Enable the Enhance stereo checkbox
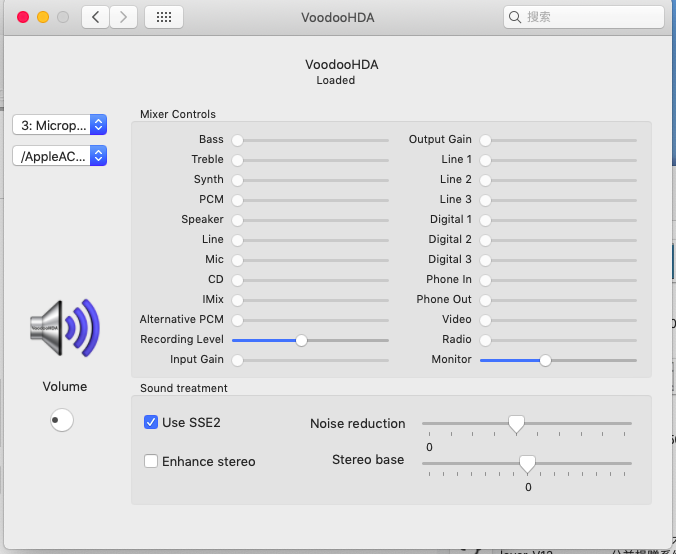This screenshot has width=676, height=554. click(151, 461)
